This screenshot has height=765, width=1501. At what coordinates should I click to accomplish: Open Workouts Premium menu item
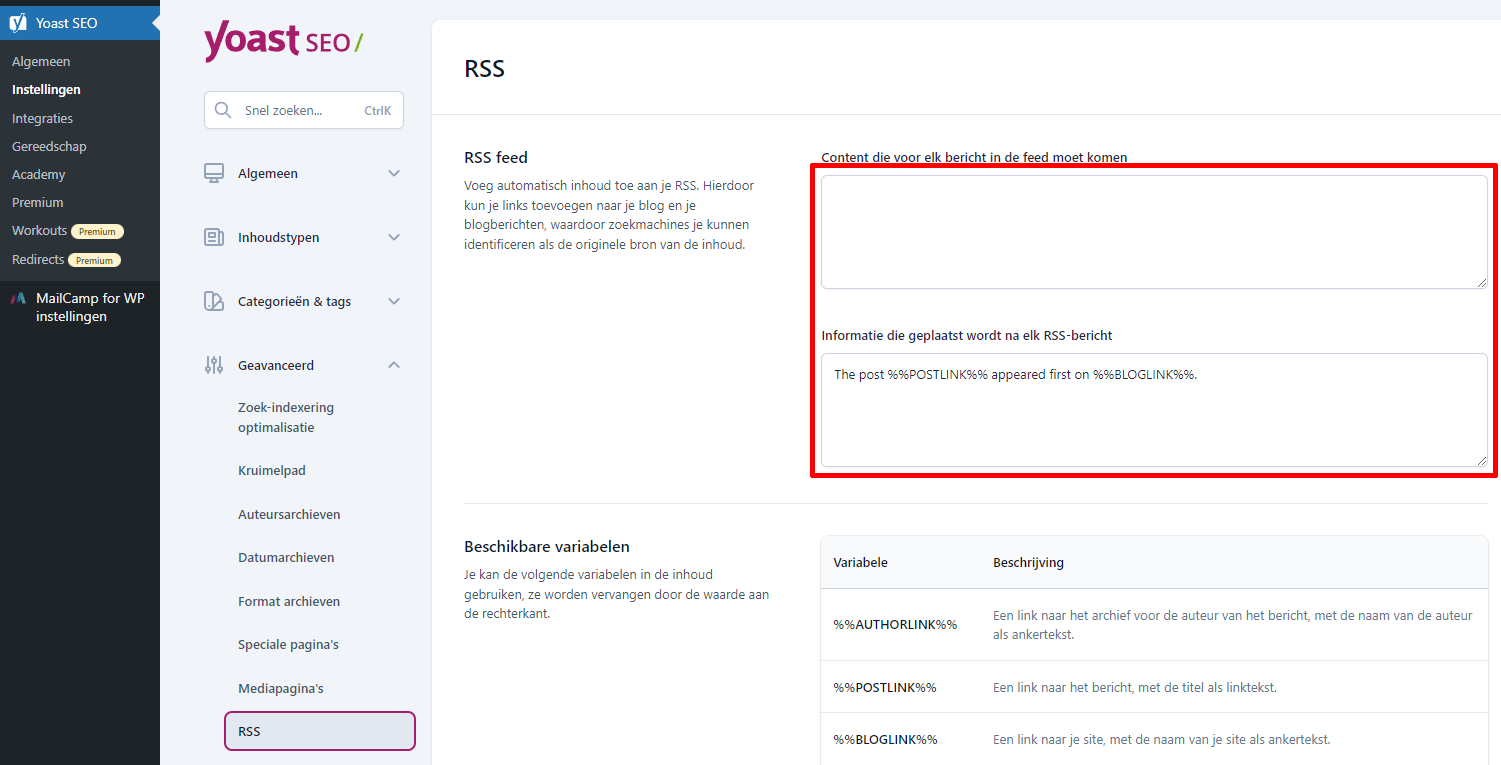[67, 231]
